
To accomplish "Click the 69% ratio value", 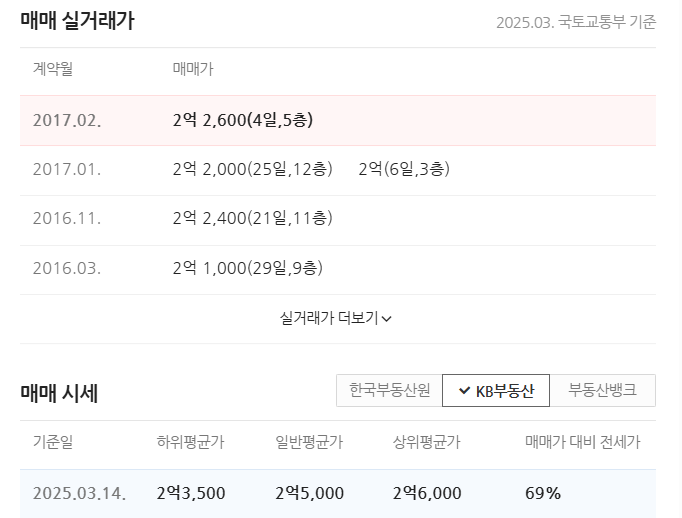I will (x=543, y=493).
